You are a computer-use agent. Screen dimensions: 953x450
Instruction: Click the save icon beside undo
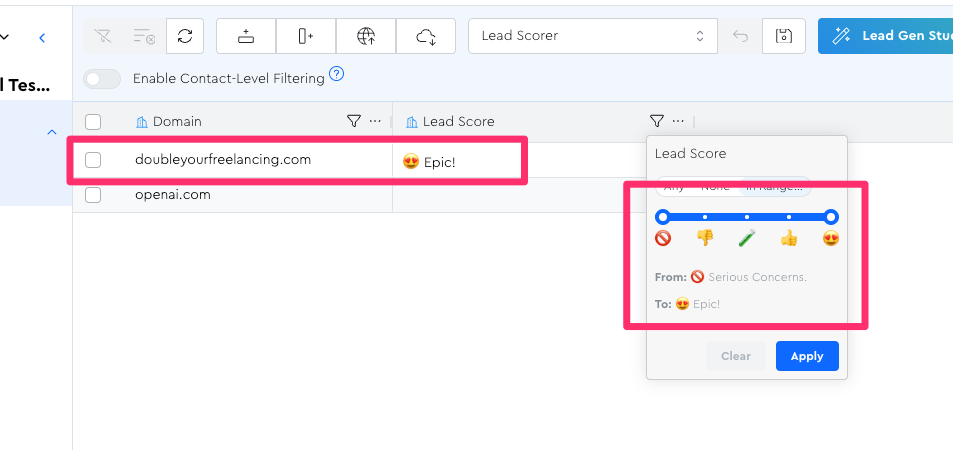tap(784, 36)
